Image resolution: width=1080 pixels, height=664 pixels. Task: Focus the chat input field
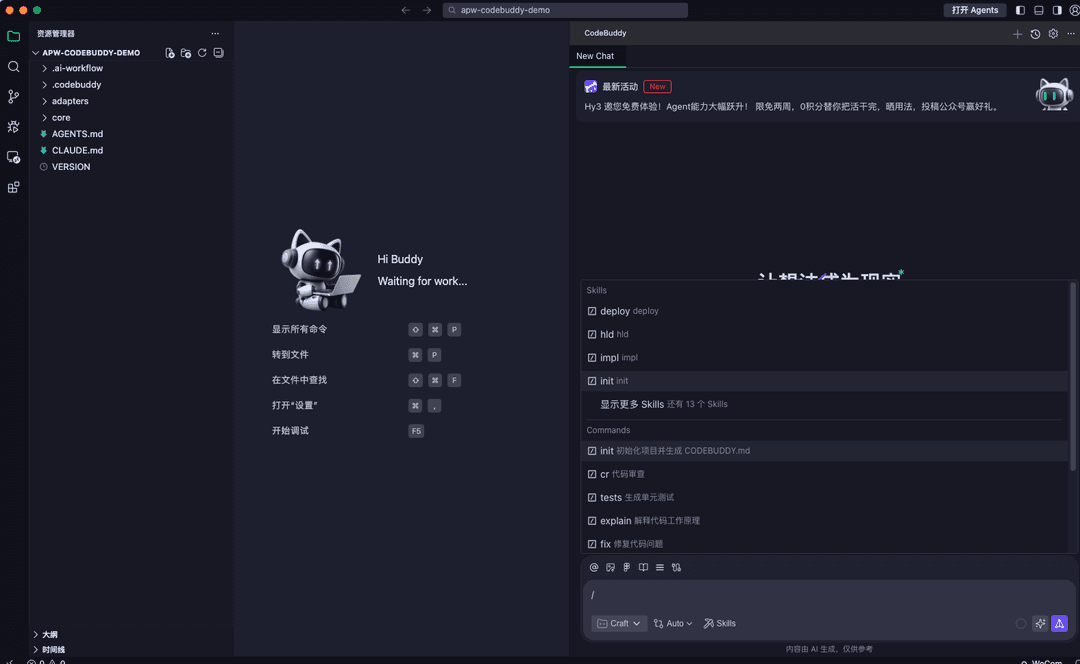(827, 596)
